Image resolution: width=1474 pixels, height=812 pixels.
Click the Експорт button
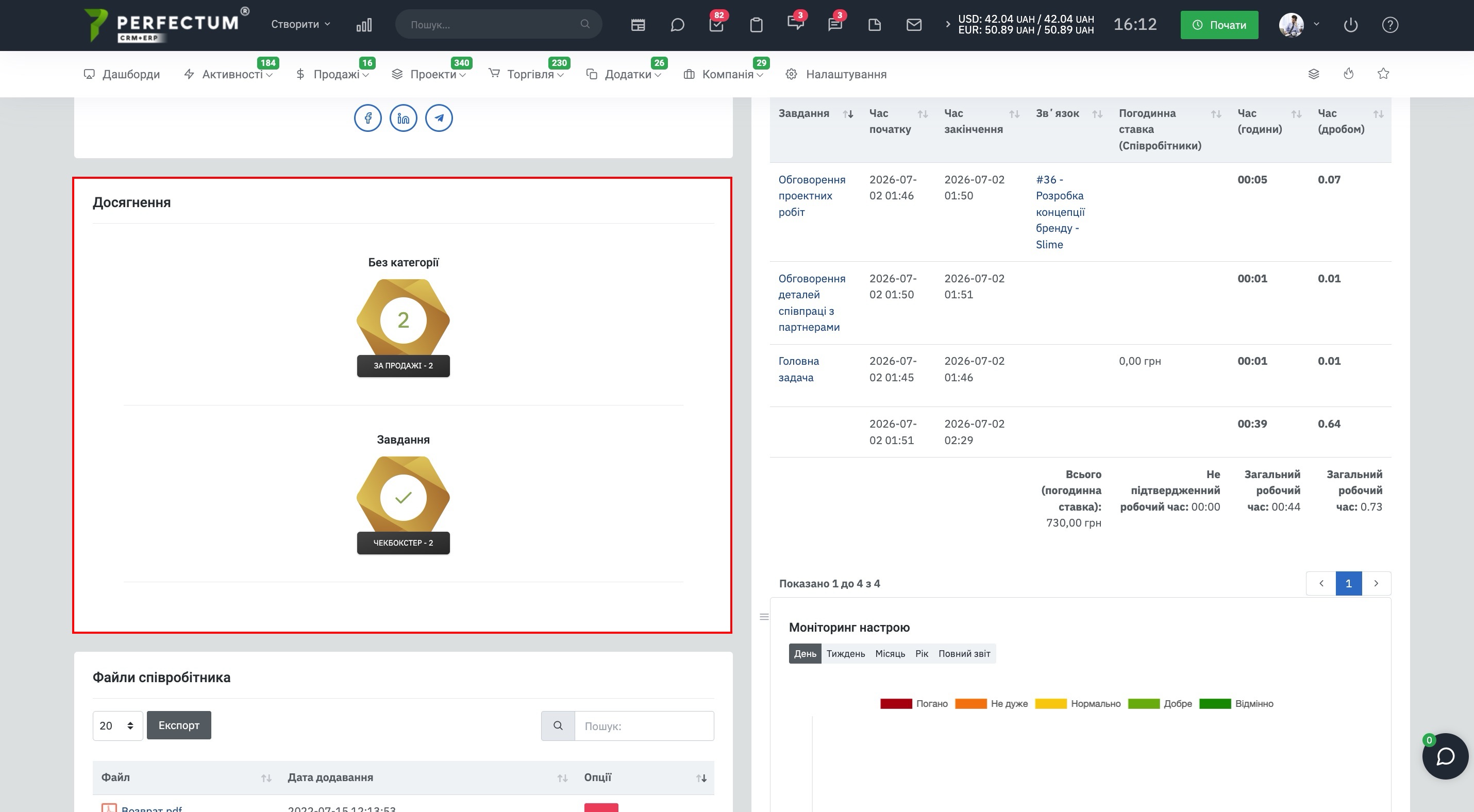coord(178,725)
